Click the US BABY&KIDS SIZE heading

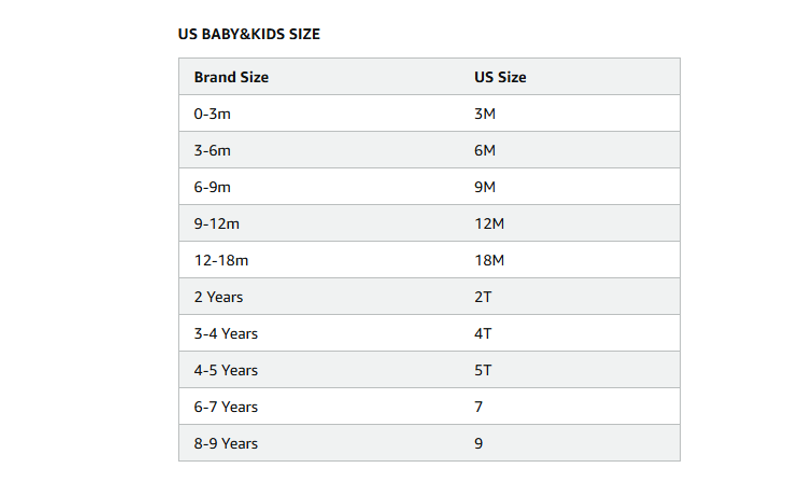click(x=249, y=34)
